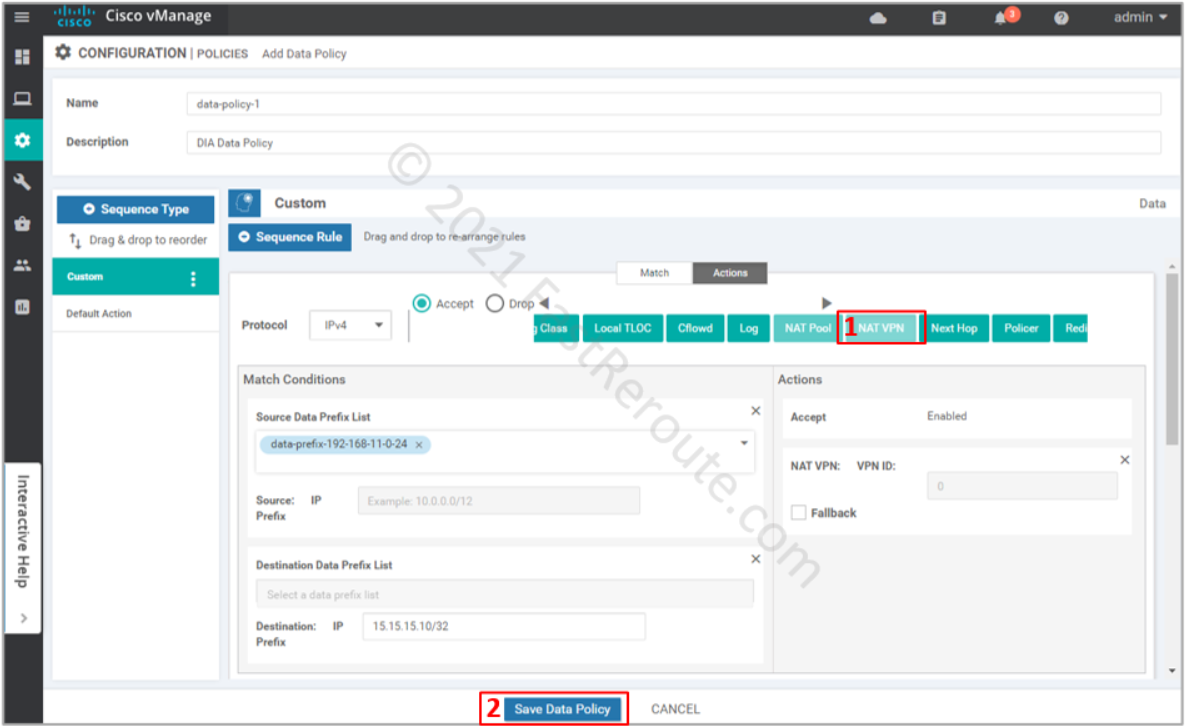Open the Configuration gear icon in sidebar
The height and width of the screenshot is (726, 1187).
click(x=20, y=140)
